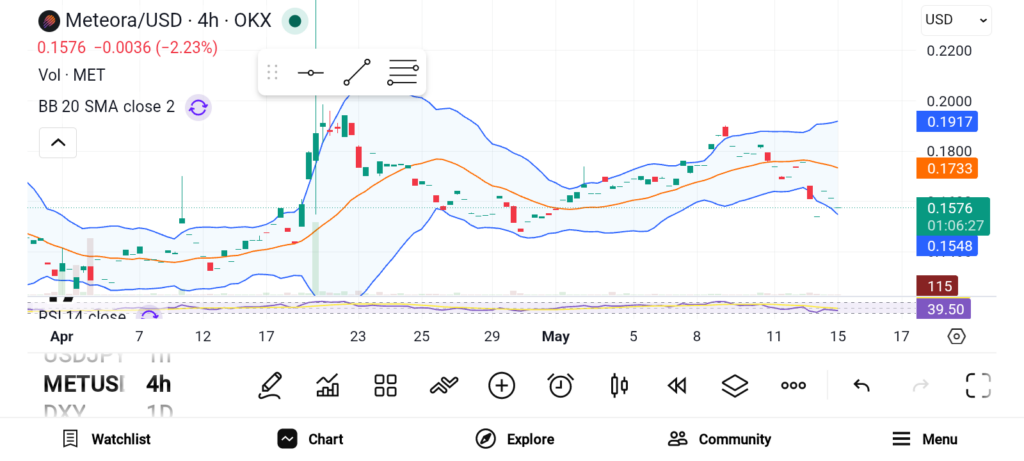This screenshot has width=1024, height=461.
Task: Switch to the Chart tab
Action: [310, 439]
